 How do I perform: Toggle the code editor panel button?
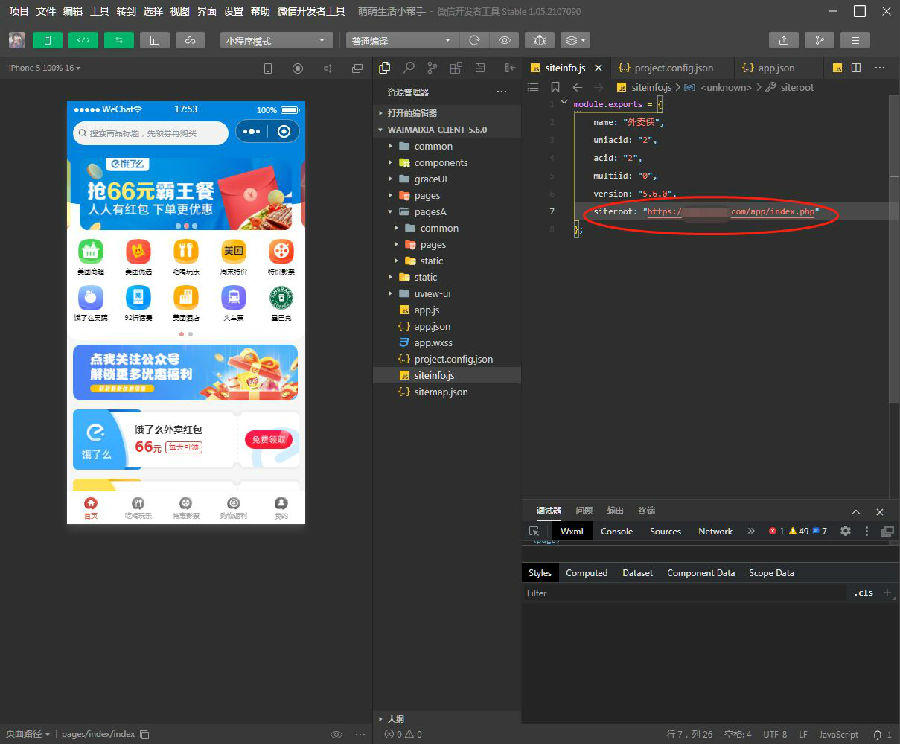coord(82,40)
